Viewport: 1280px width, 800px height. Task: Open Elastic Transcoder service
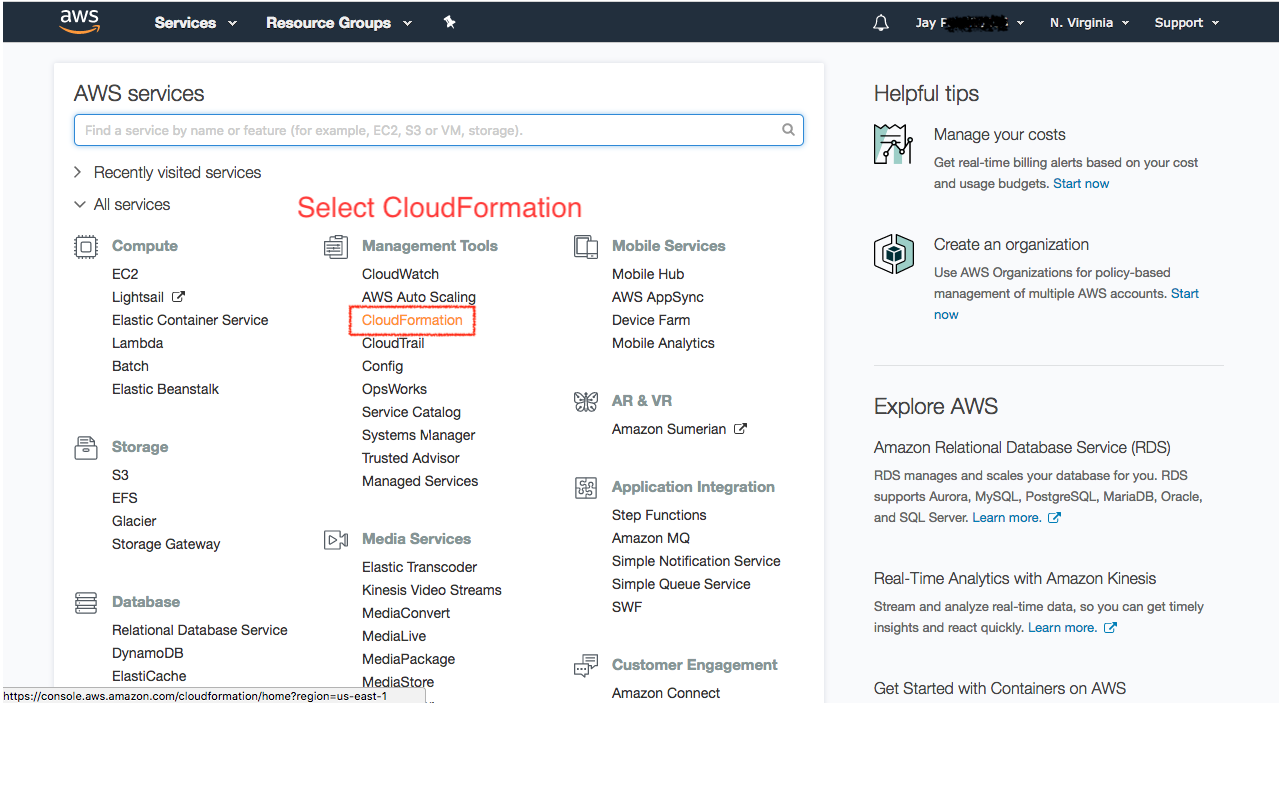tap(420, 567)
